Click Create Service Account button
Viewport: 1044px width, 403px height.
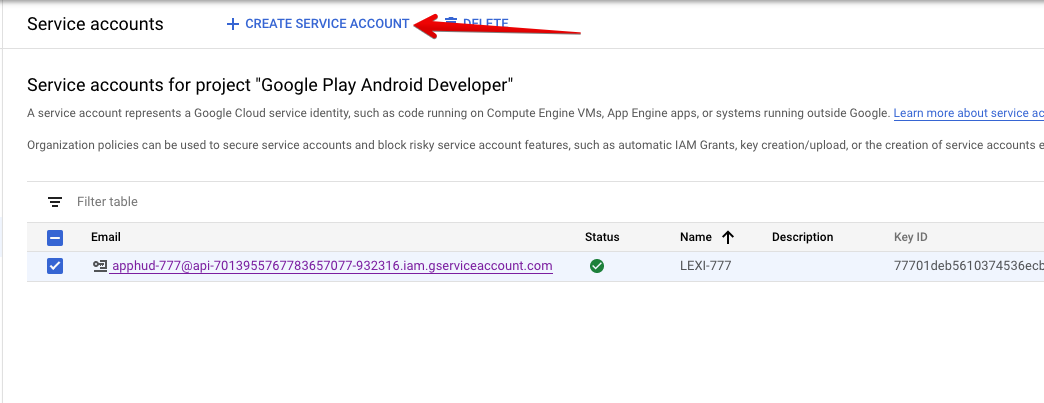click(318, 24)
